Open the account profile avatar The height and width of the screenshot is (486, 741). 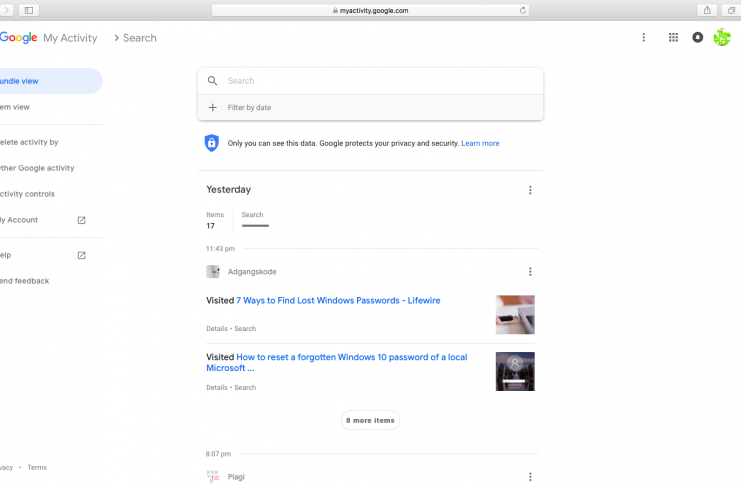722,37
